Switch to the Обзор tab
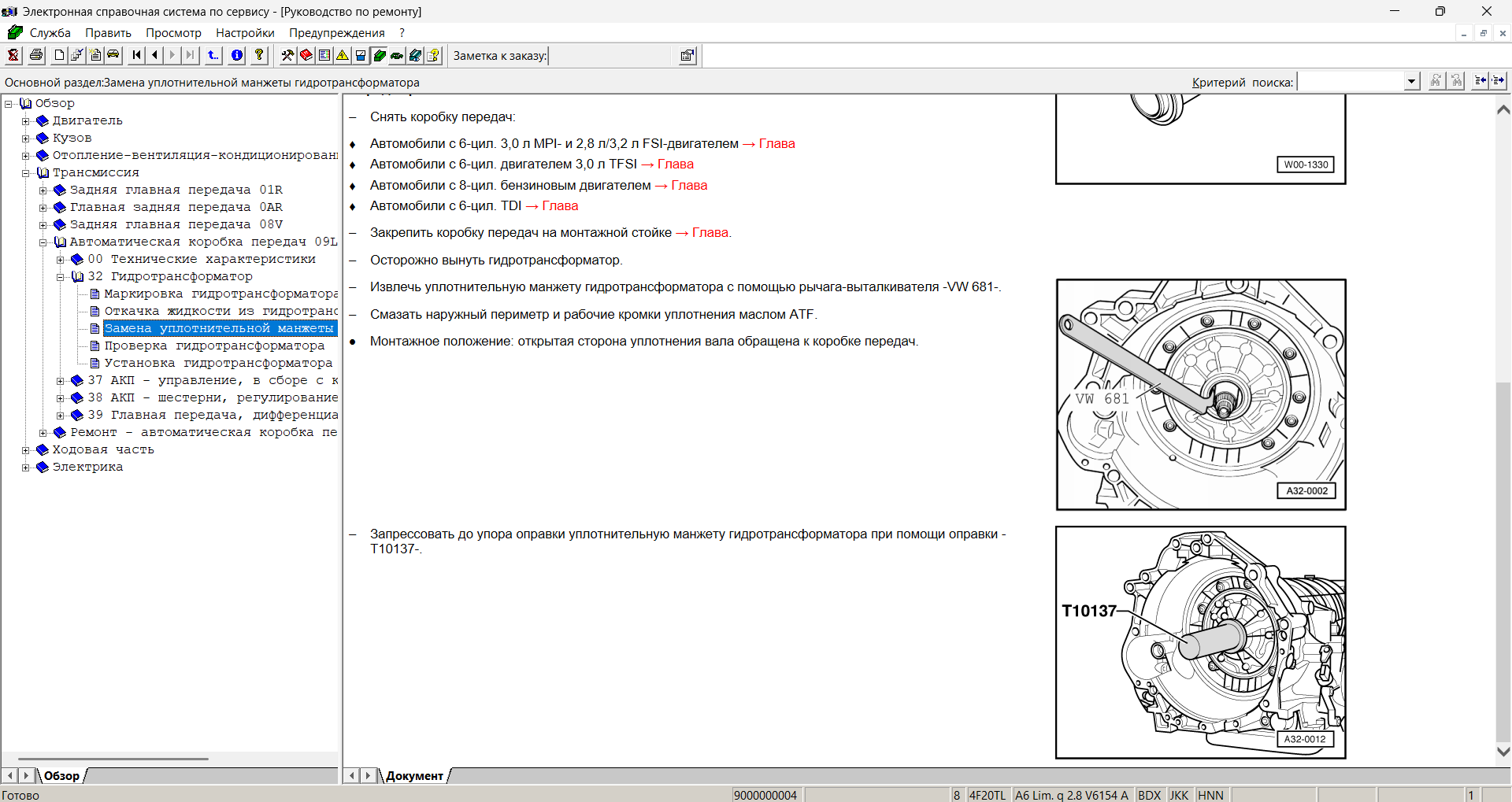This screenshot has height=802, width=1512. 61,776
